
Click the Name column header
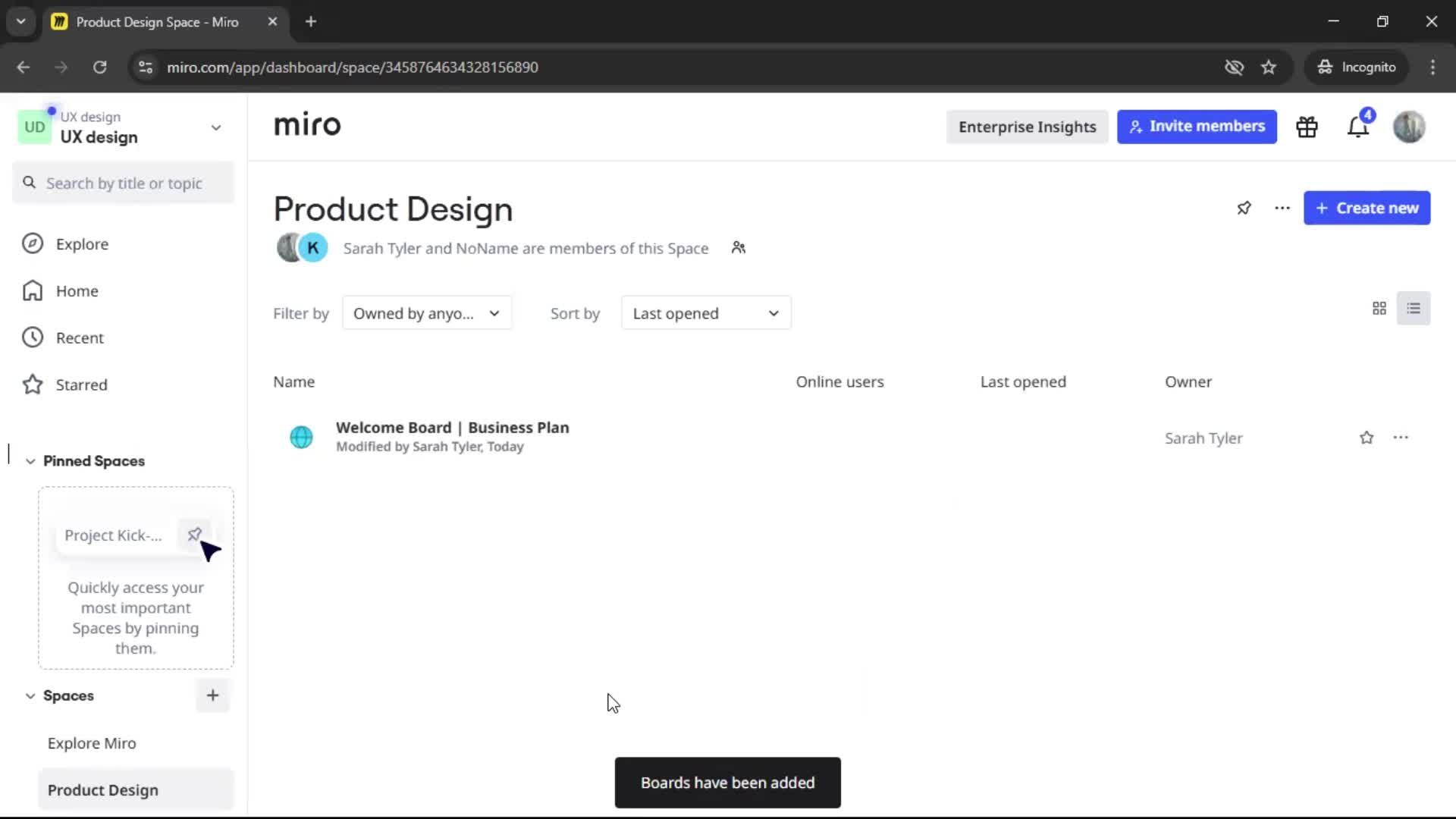point(293,382)
